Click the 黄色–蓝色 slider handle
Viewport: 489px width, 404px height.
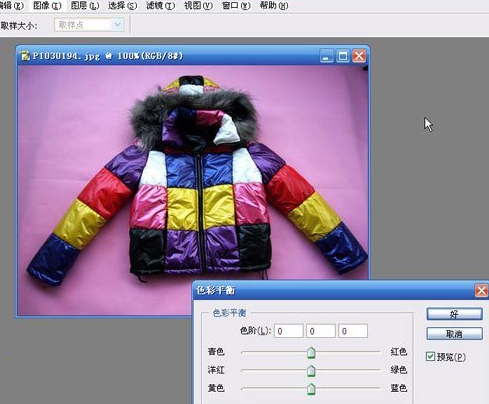(x=311, y=389)
